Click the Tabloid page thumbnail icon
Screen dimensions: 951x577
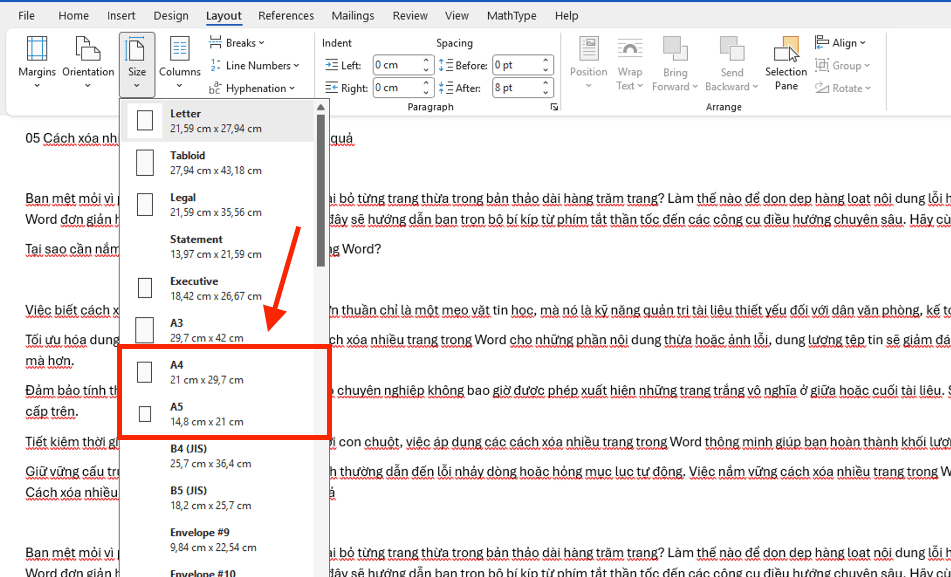tap(145, 163)
